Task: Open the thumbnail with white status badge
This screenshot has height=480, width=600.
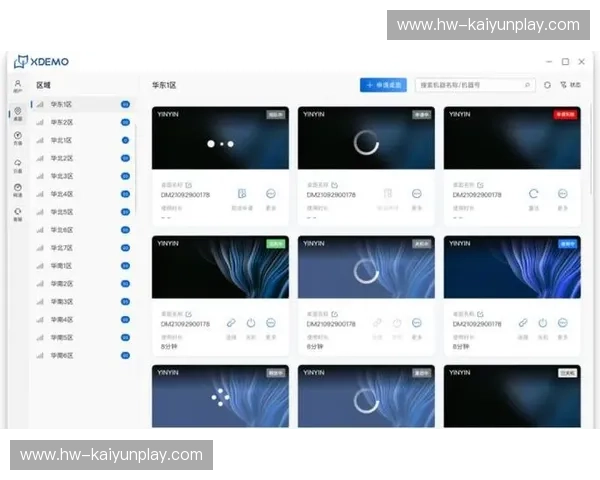Action: pyautogui.click(x=512, y=396)
